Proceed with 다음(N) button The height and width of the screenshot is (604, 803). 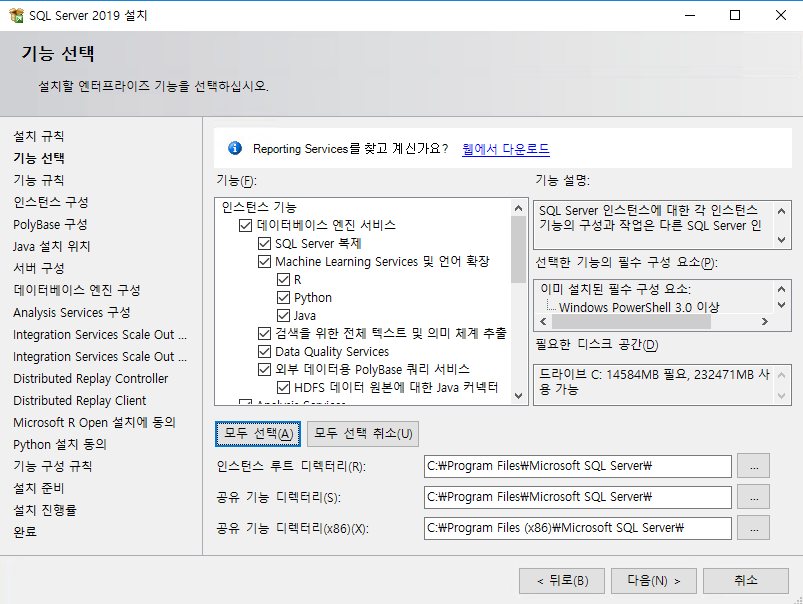[653, 581]
